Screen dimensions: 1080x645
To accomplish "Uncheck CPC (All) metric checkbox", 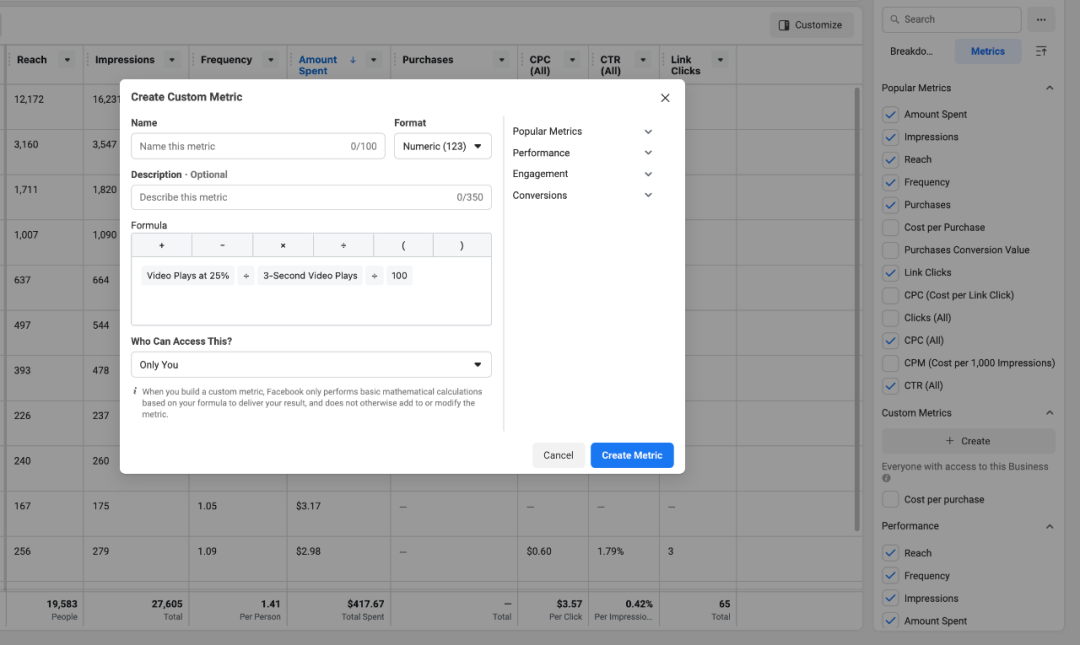I will pos(891,340).
